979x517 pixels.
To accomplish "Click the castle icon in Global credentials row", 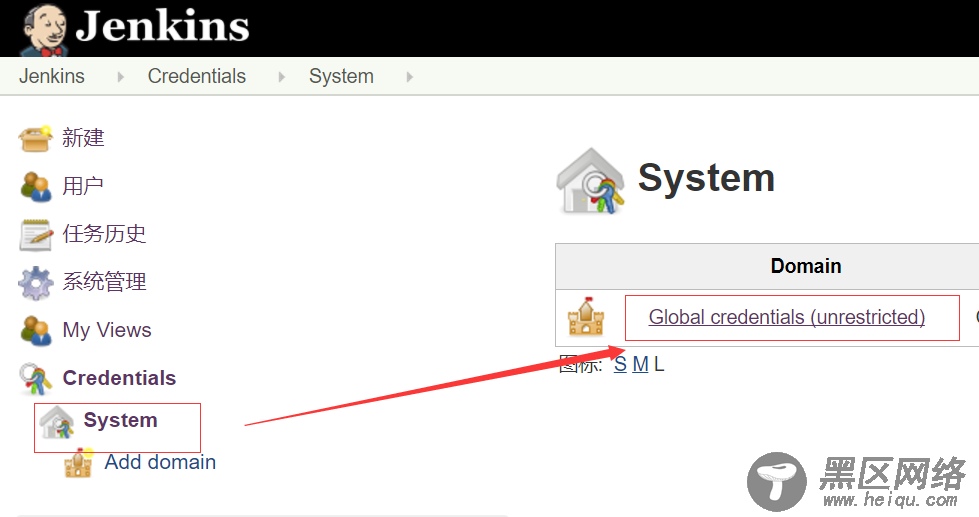I will [x=586, y=317].
